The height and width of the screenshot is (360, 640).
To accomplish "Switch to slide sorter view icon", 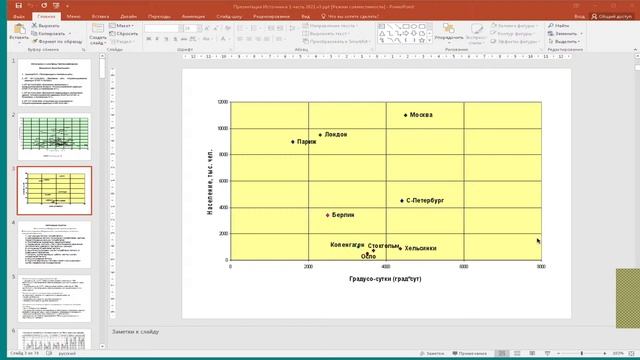I will coord(517,353).
